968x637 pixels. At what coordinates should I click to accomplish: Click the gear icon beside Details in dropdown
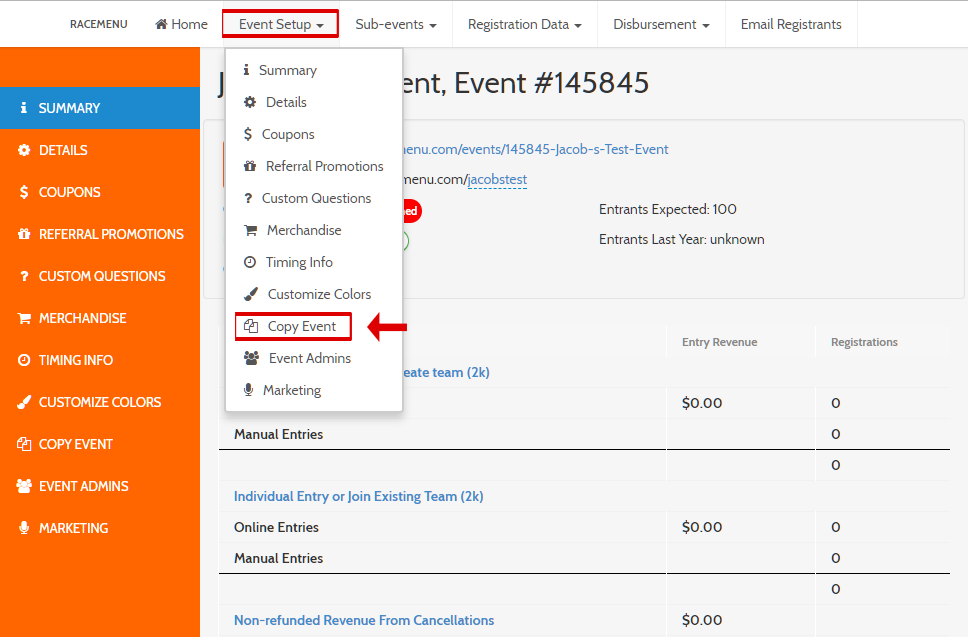click(250, 102)
